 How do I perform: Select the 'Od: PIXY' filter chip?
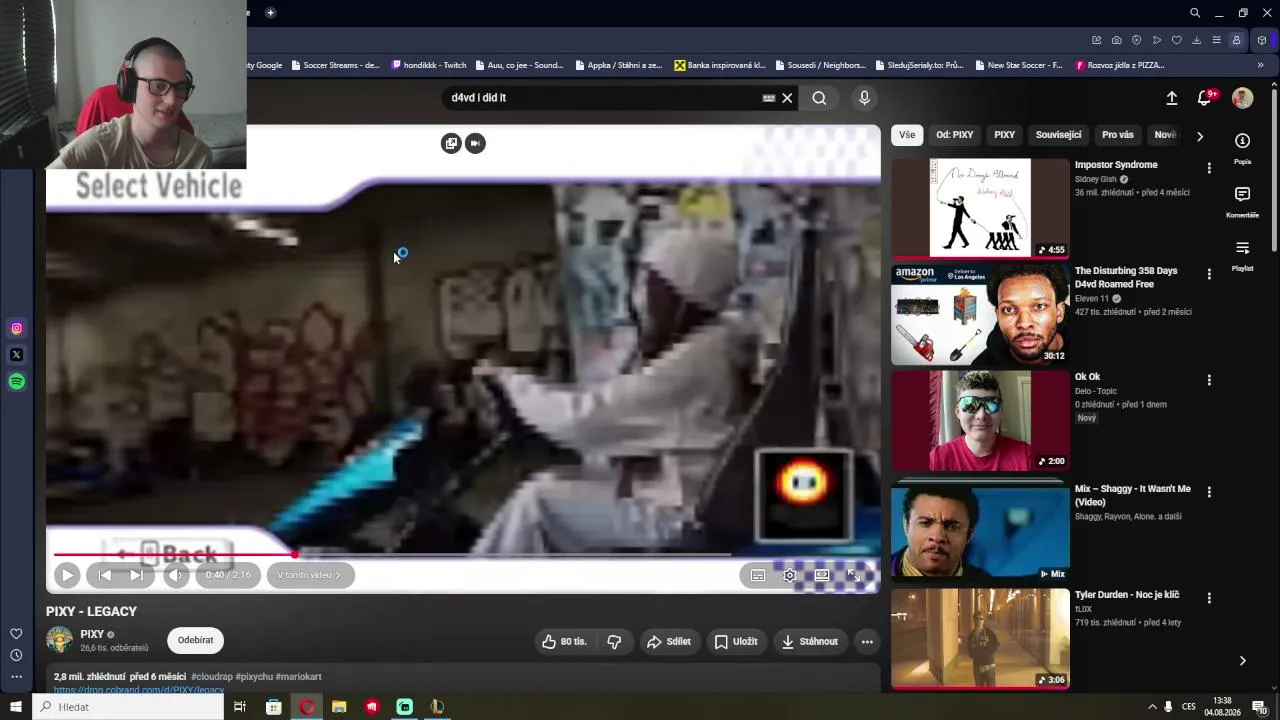pyautogui.click(x=955, y=135)
